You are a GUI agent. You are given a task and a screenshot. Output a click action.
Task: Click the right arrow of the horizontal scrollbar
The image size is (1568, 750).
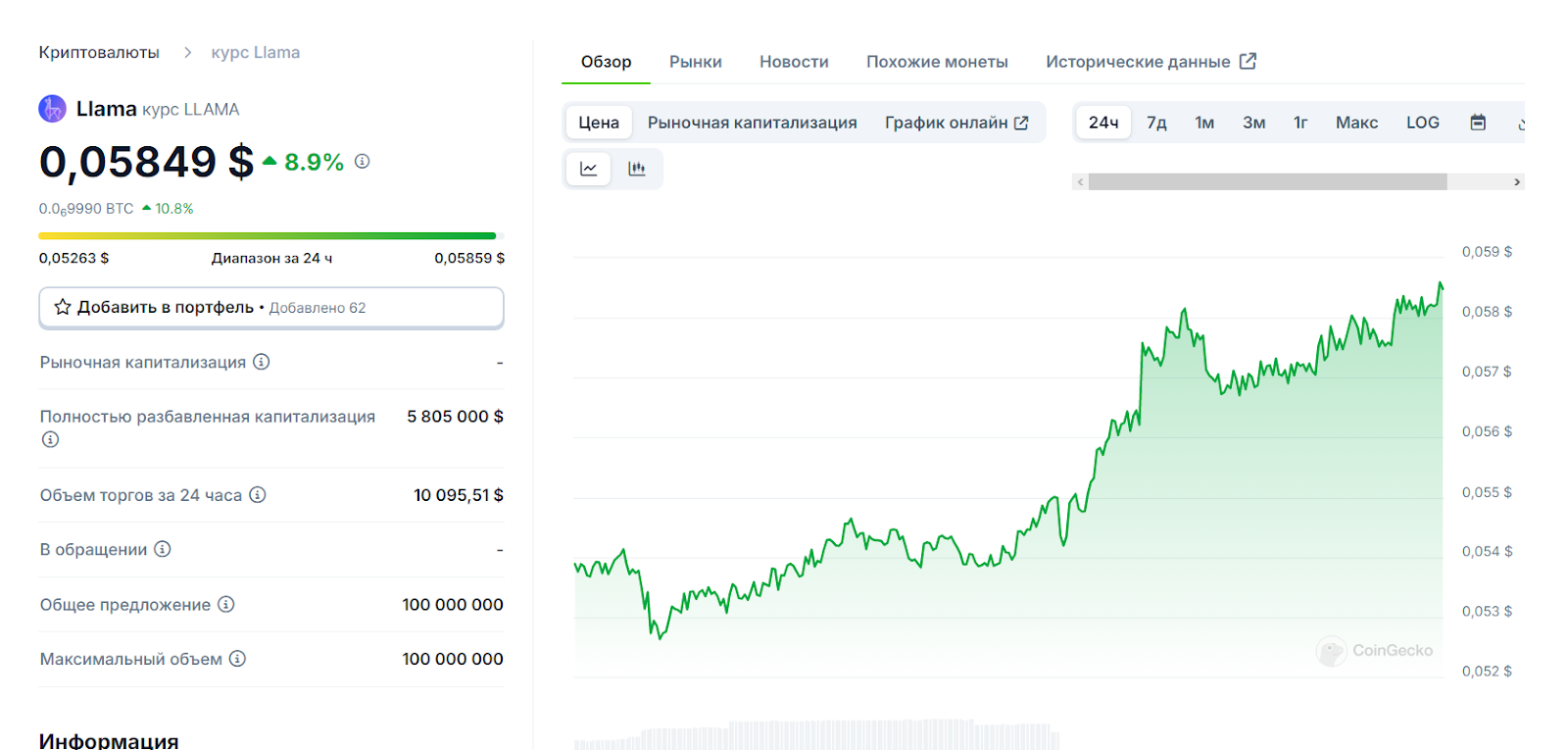coord(1517,182)
